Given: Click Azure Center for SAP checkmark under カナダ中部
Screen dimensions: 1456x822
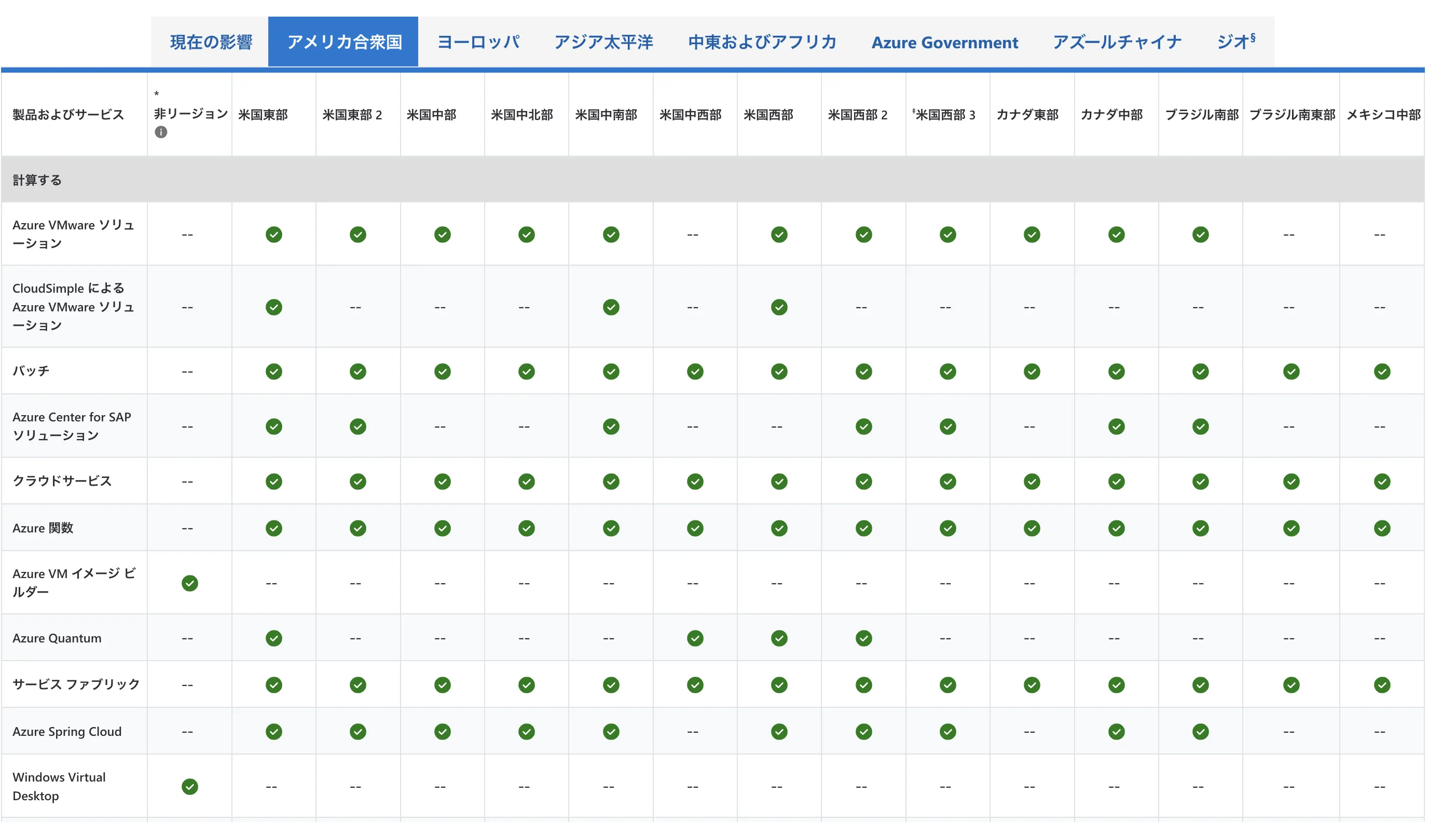Looking at the screenshot, I should click(x=1116, y=426).
